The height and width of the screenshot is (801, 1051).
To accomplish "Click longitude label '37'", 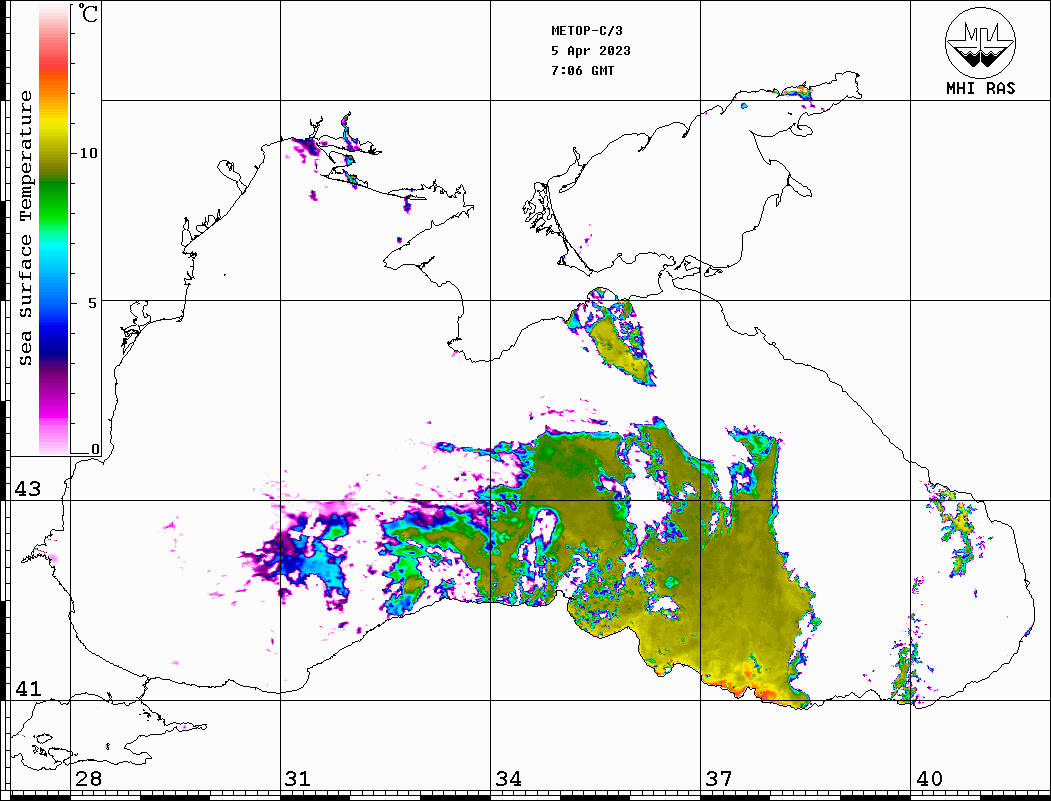I will (719, 778).
